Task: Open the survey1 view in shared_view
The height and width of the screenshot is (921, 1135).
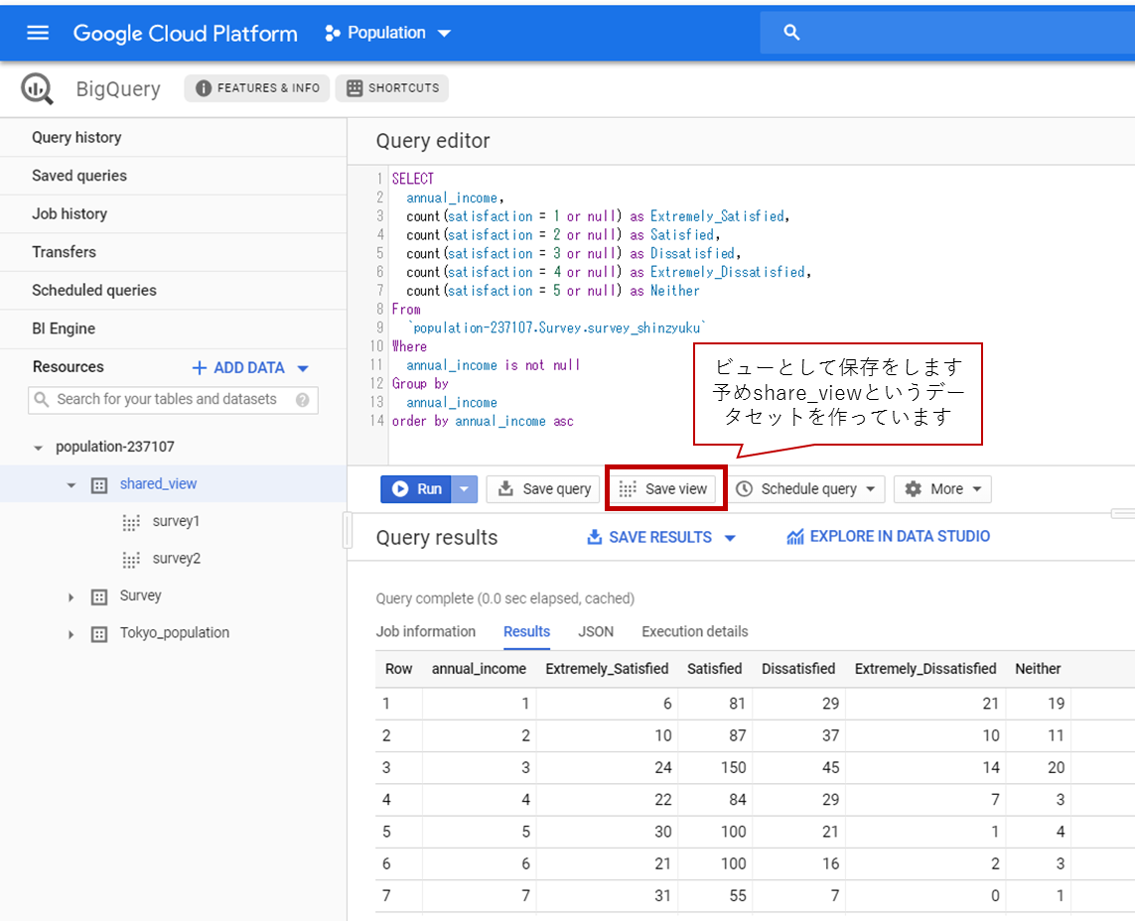Action: (176, 521)
